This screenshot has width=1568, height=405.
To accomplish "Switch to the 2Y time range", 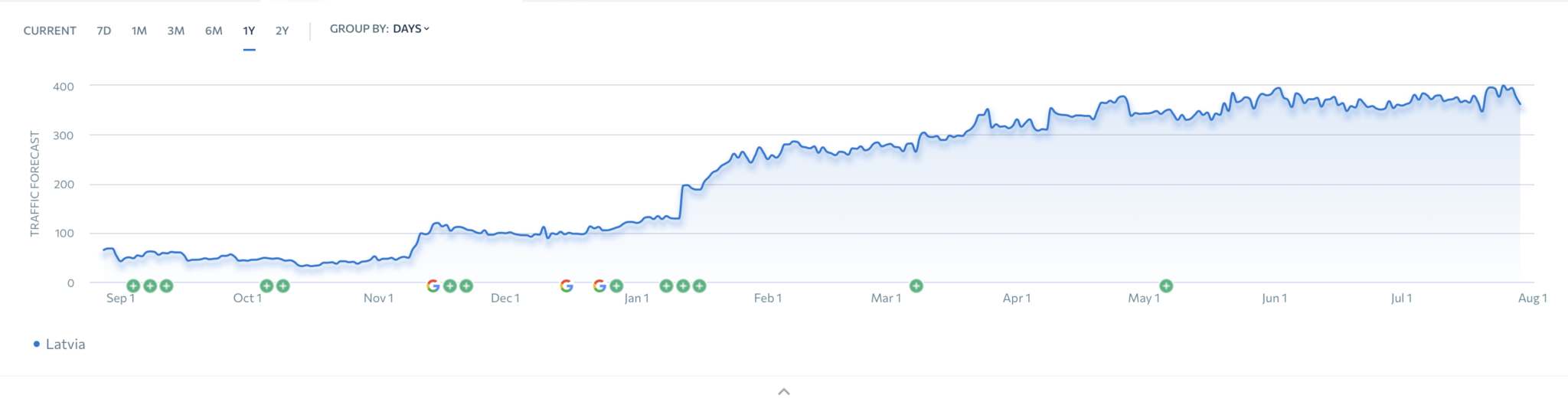I will point(282,31).
